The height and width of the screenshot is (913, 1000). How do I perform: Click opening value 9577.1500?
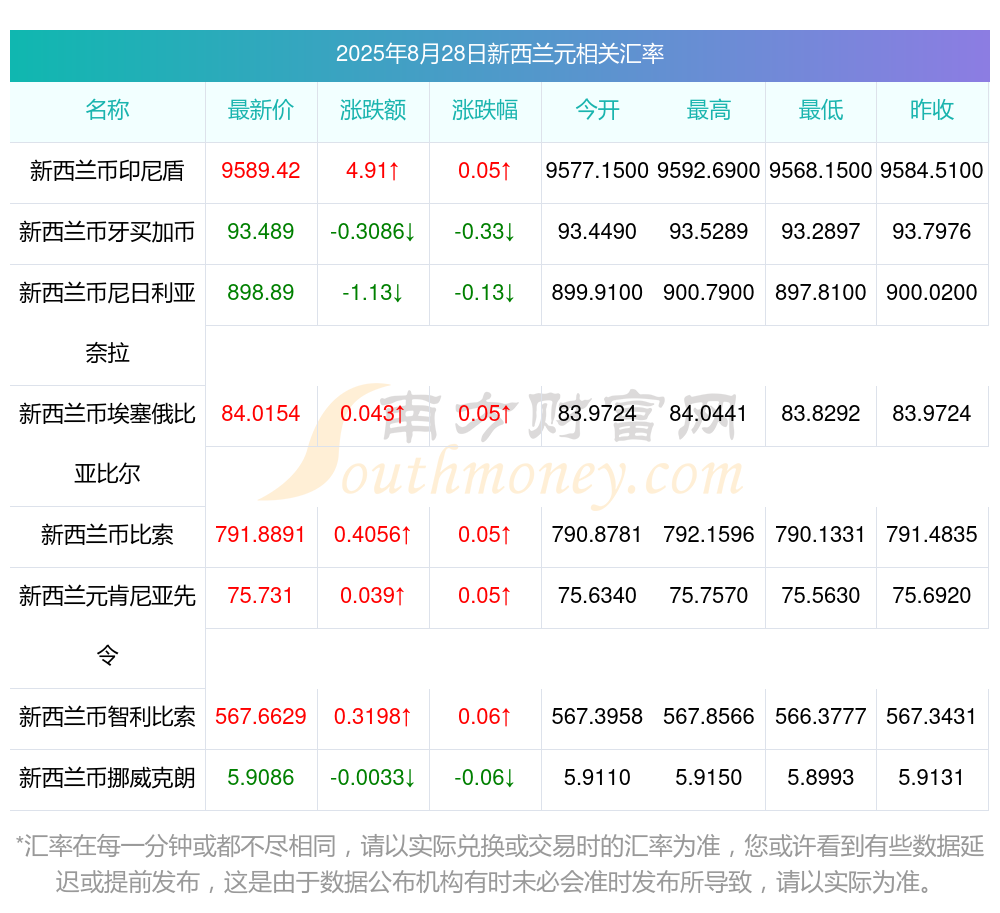597,171
